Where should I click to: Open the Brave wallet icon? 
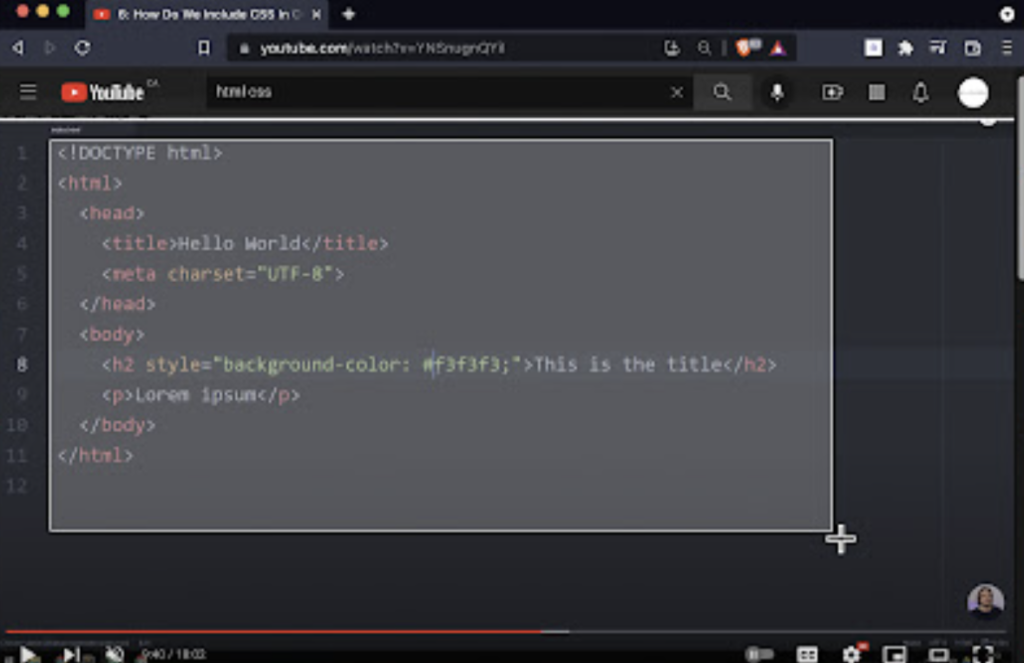pos(972,48)
